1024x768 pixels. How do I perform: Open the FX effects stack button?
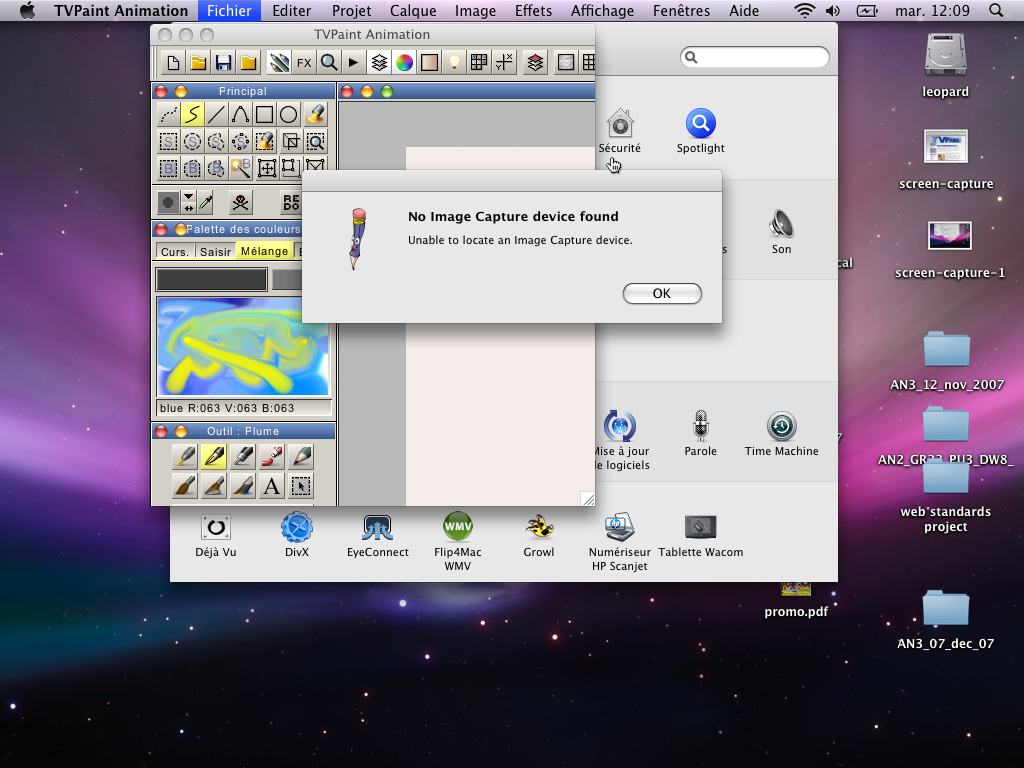[x=304, y=63]
